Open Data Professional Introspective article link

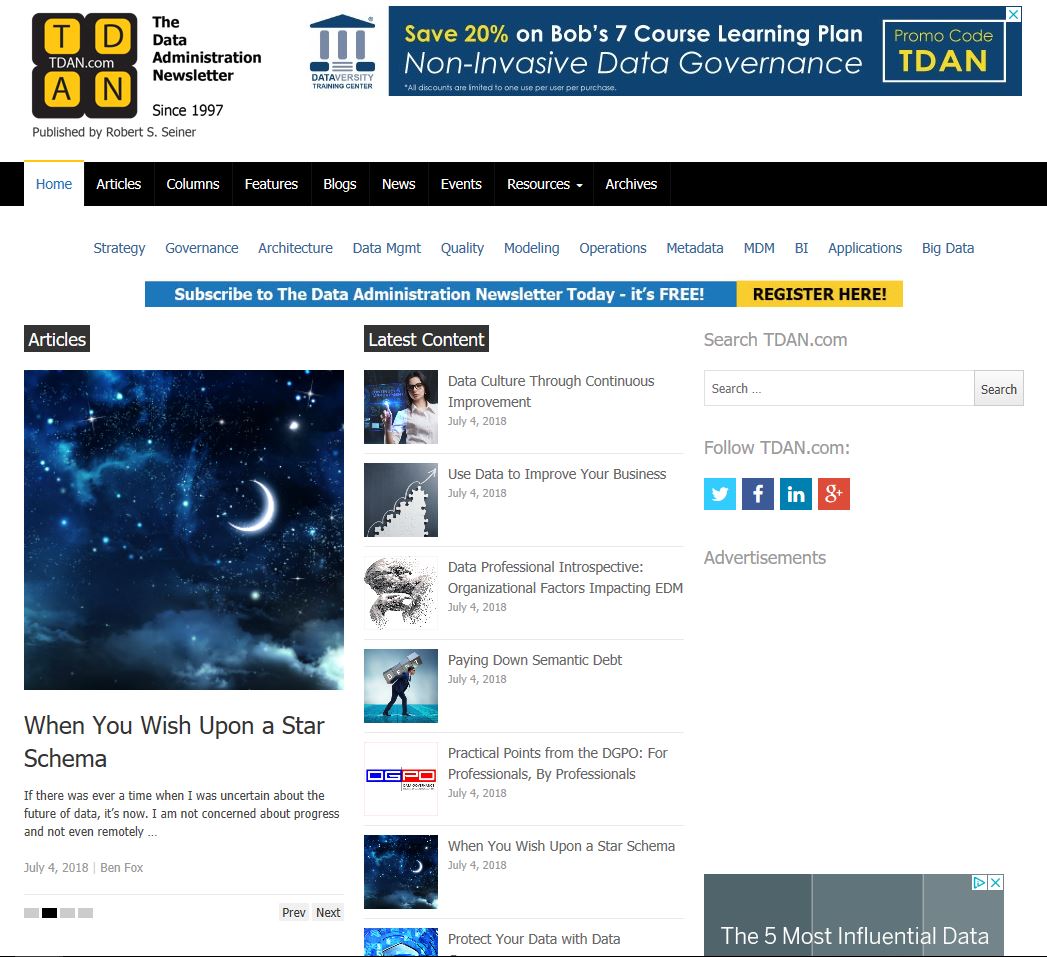(565, 578)
